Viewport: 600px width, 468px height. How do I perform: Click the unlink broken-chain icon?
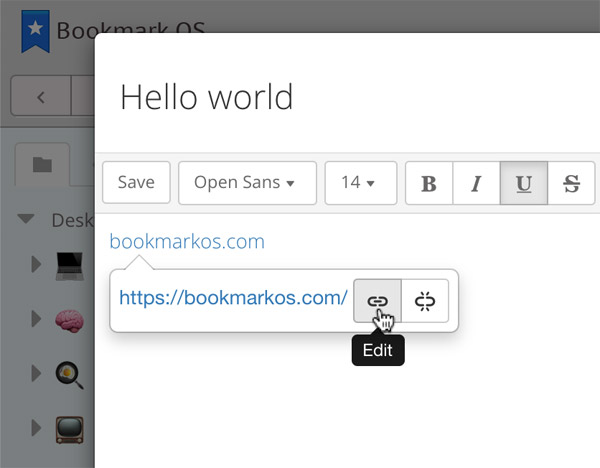click(x=425, y=300)
